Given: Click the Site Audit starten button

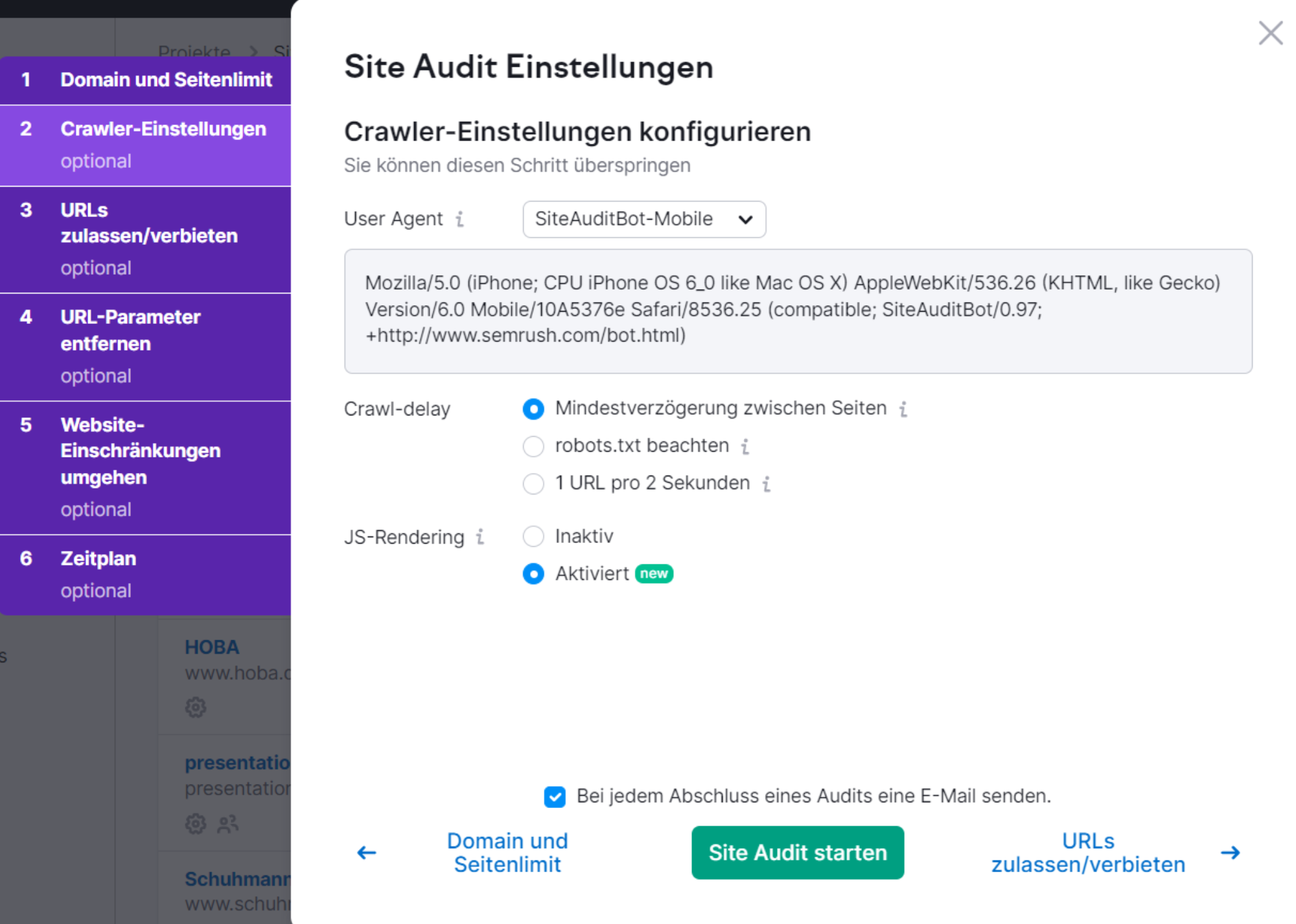Looking at the screenshot, I should coord(798,853).
